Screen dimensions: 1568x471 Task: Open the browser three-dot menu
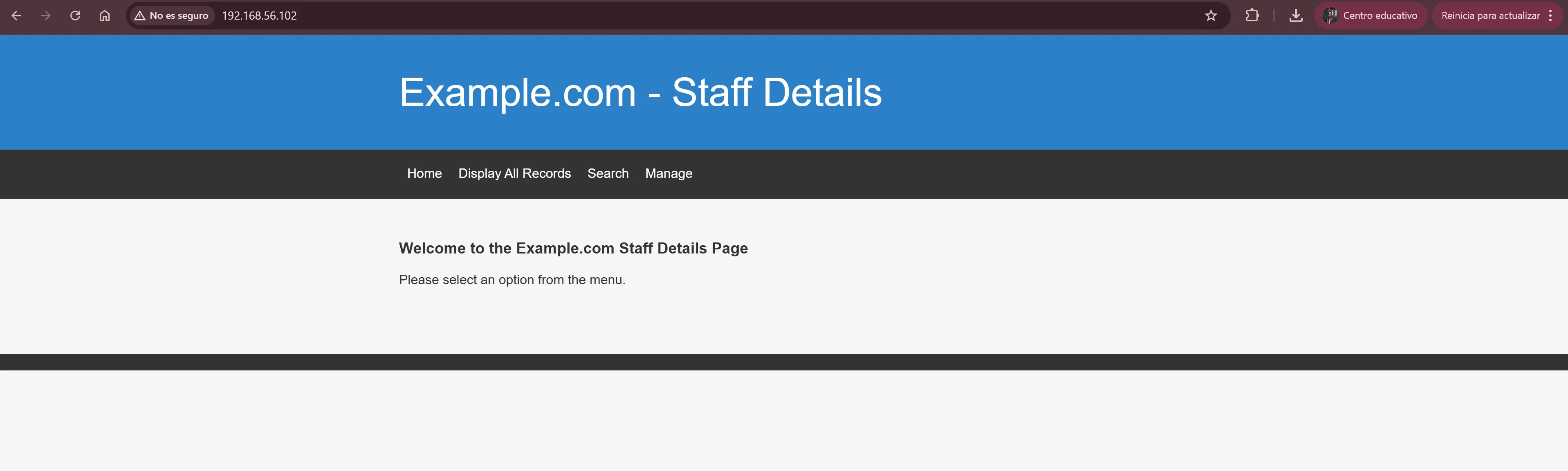pos(1550,16)
